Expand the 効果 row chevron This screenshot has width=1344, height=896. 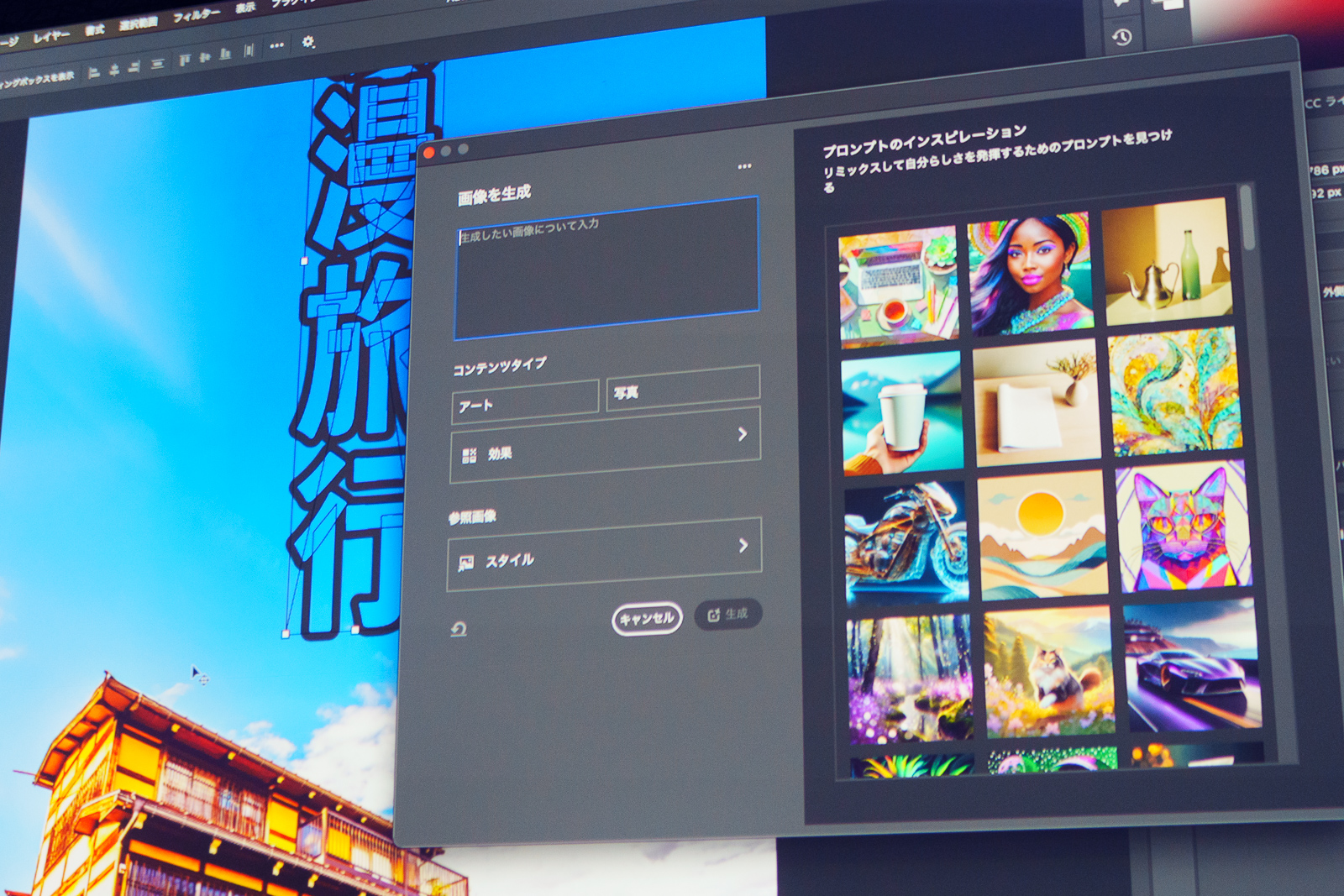point(743,434)
